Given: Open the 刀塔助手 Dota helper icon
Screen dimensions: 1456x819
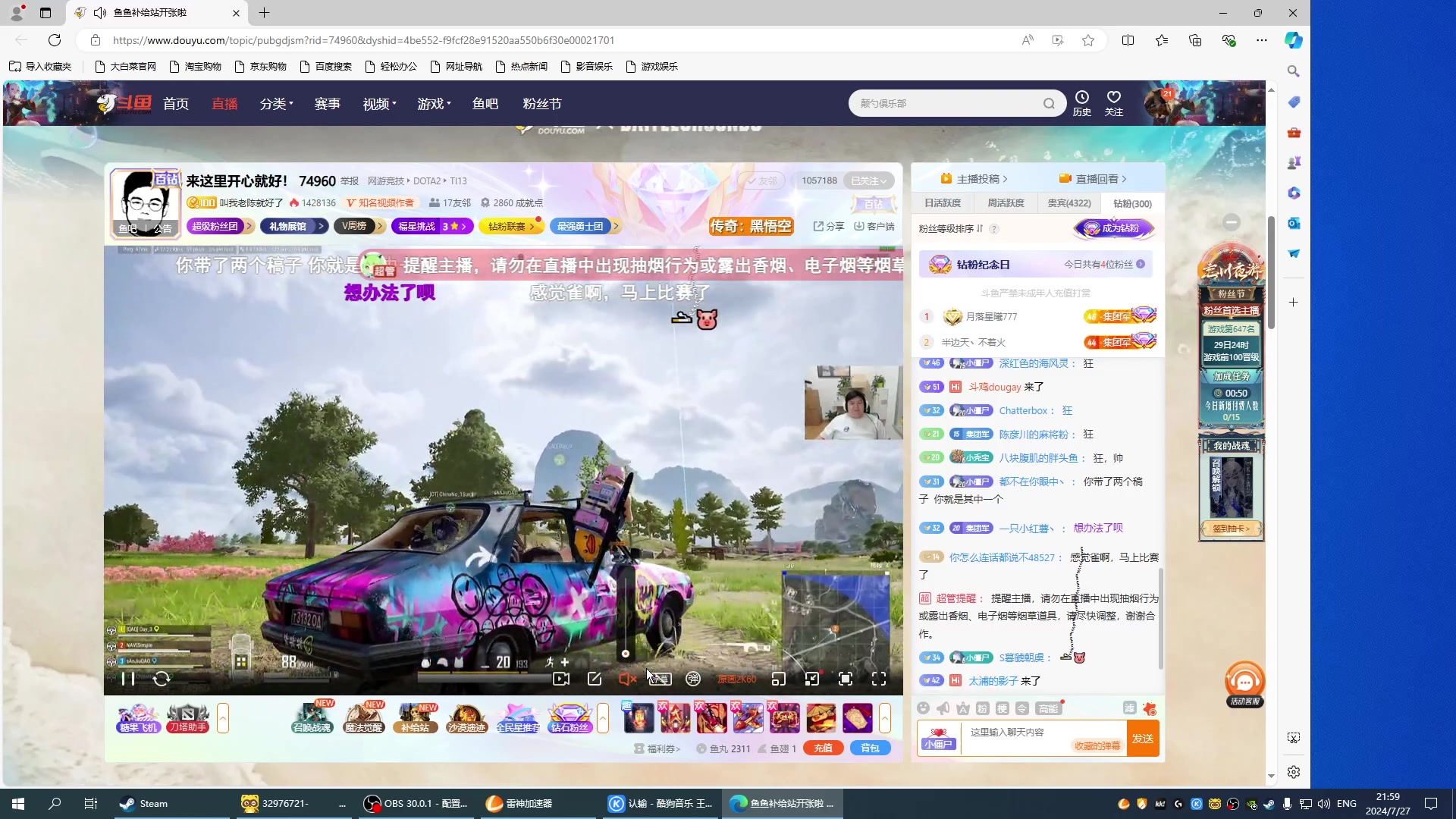Looking at the screenshot, I should coord(188,717).
